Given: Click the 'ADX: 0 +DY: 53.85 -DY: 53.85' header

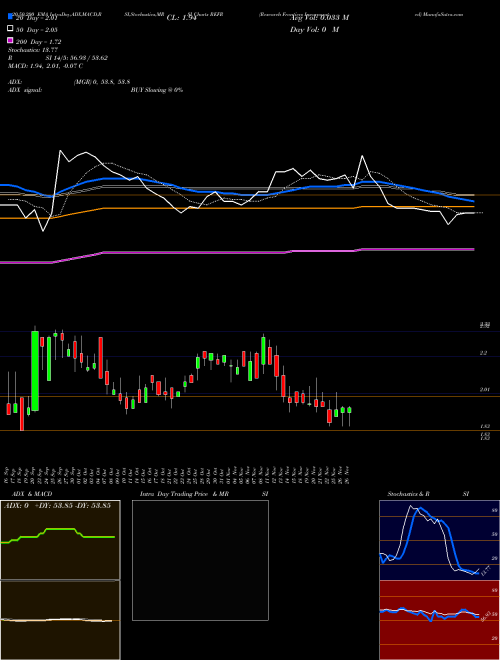Looking at the screenshot, I should tap(58, 506).
